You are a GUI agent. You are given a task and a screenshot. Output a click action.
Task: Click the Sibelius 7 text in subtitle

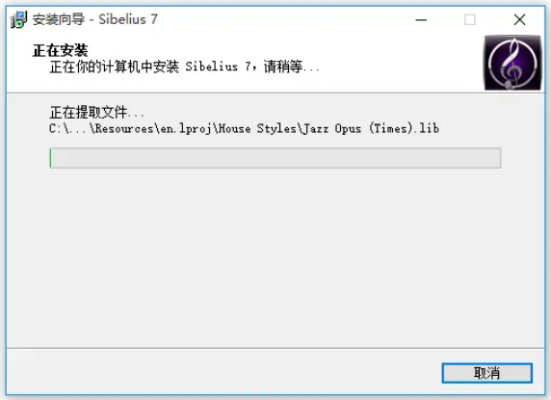coord(218,66)
